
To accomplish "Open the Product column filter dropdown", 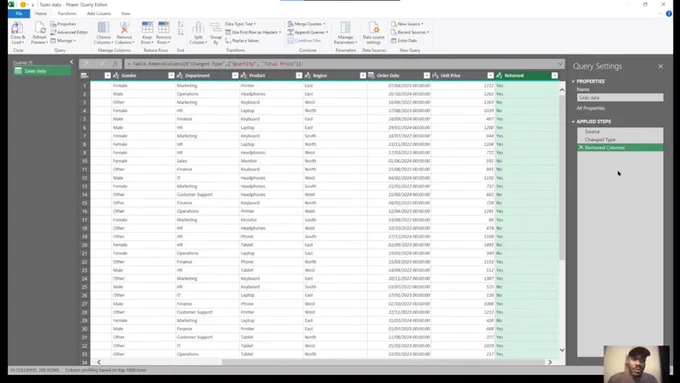I will (x=299, y=75).
